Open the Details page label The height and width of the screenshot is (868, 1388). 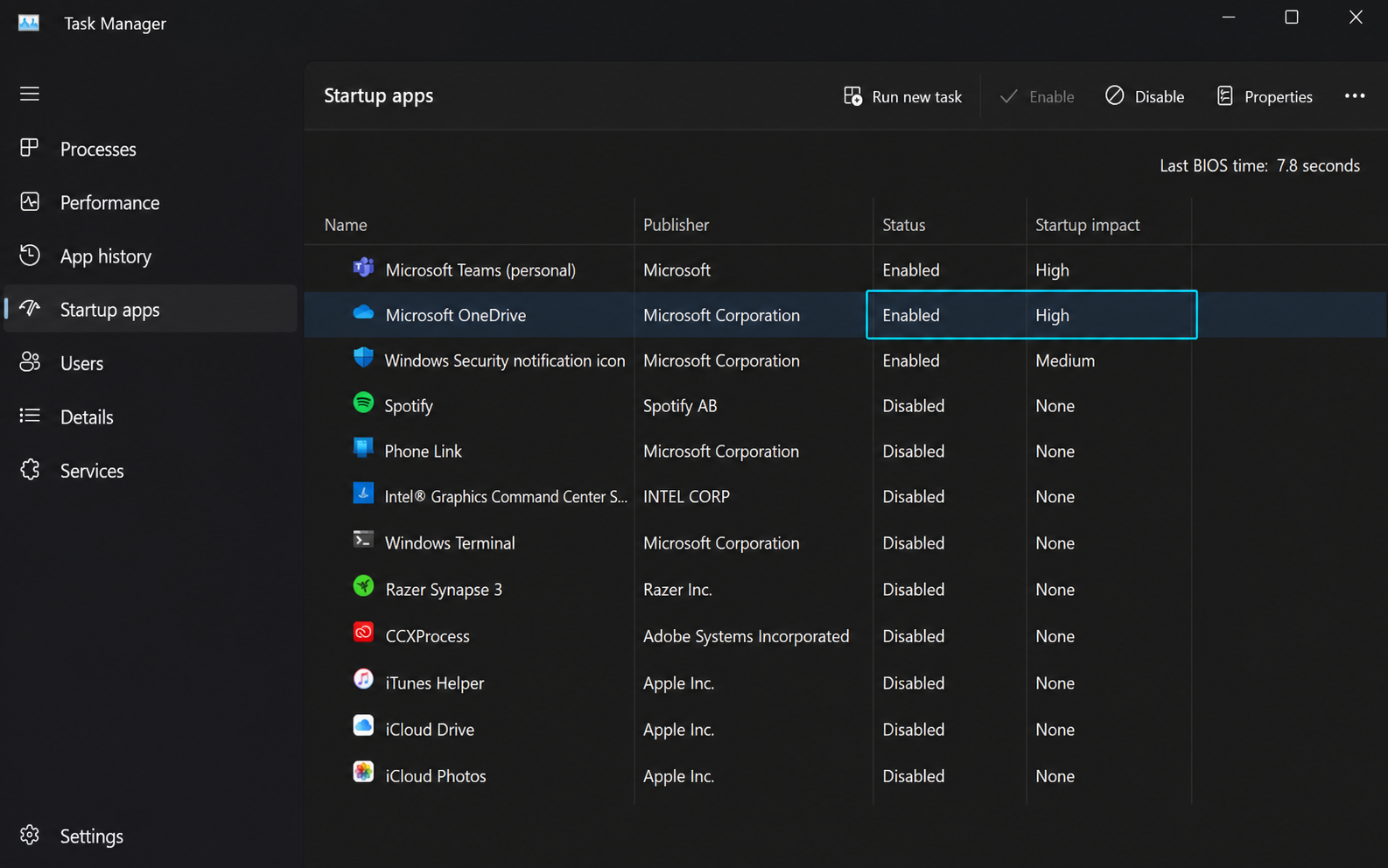pos(87,417)
